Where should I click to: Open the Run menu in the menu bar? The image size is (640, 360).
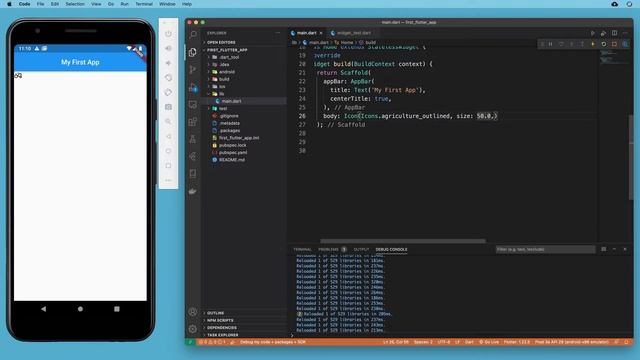pos(124,4)
